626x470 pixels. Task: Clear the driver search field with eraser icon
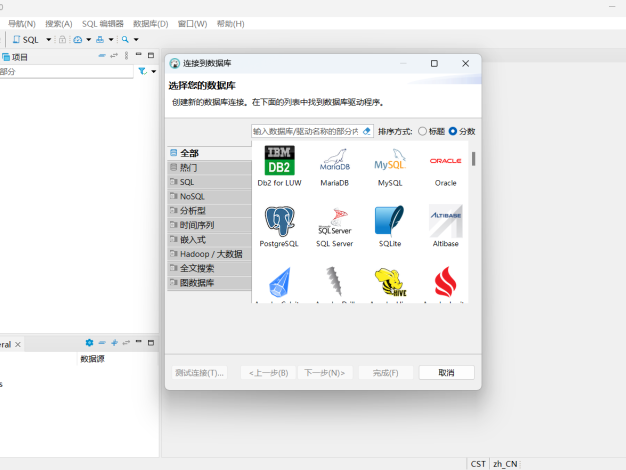point(366,131)
